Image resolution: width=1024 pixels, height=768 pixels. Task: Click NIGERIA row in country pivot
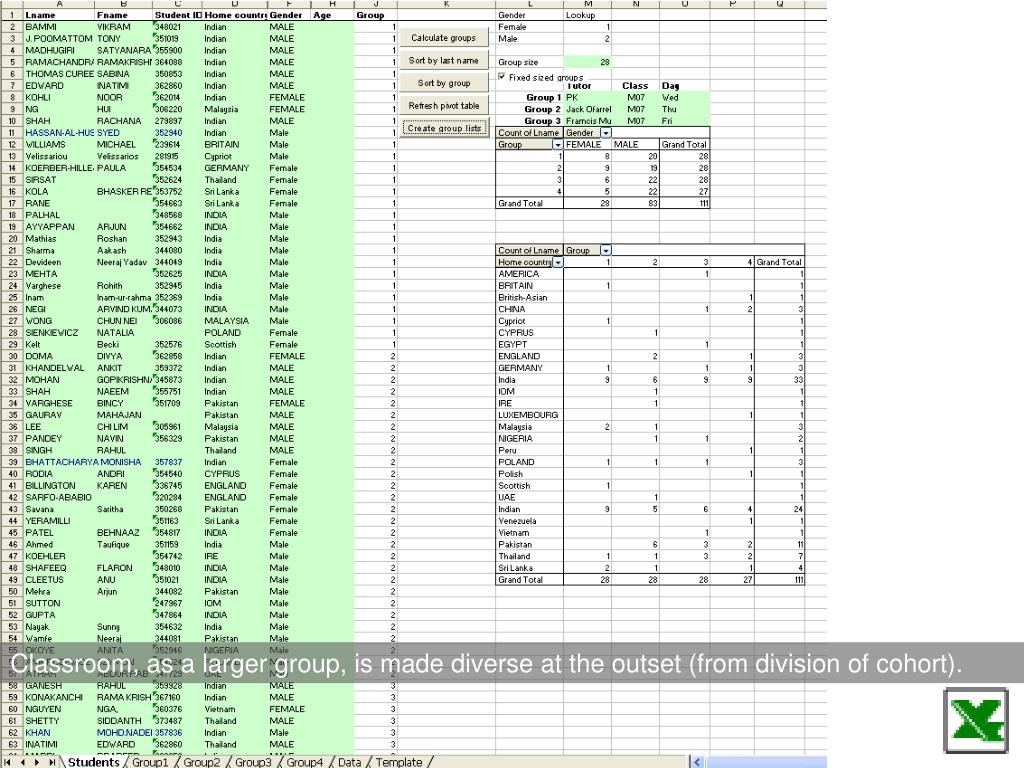click(x=650, y=438)
